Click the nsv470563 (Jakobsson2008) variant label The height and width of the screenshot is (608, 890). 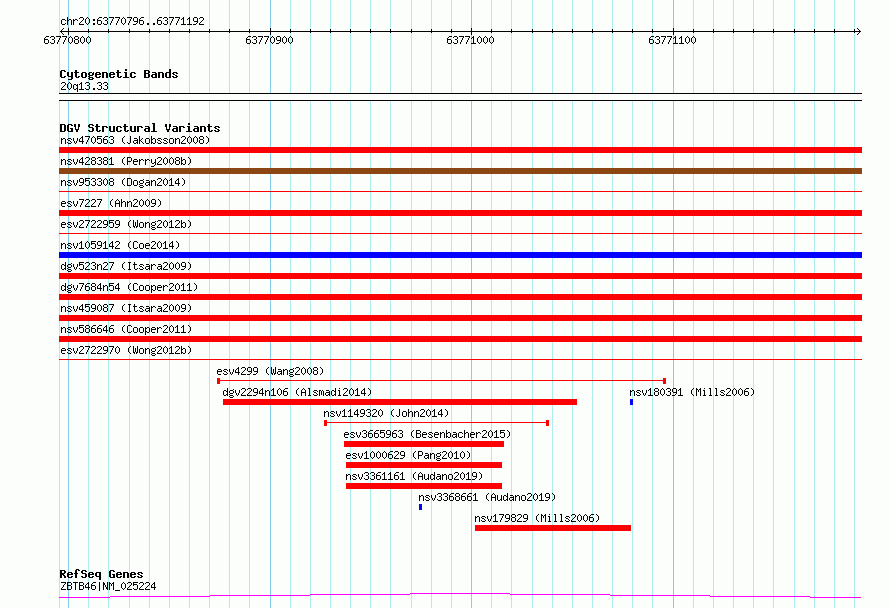coord(135,140)
